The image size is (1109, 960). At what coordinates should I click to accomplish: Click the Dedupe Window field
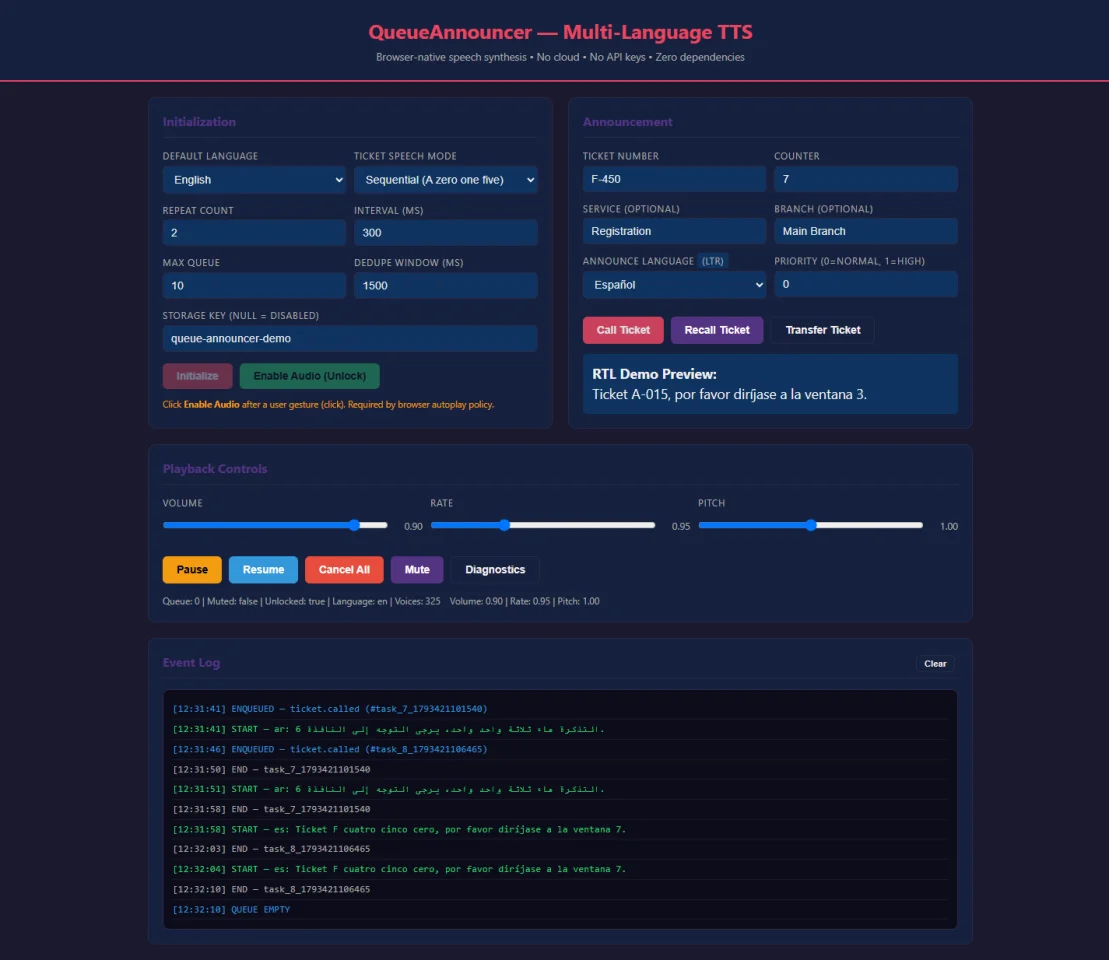[446, 285]
